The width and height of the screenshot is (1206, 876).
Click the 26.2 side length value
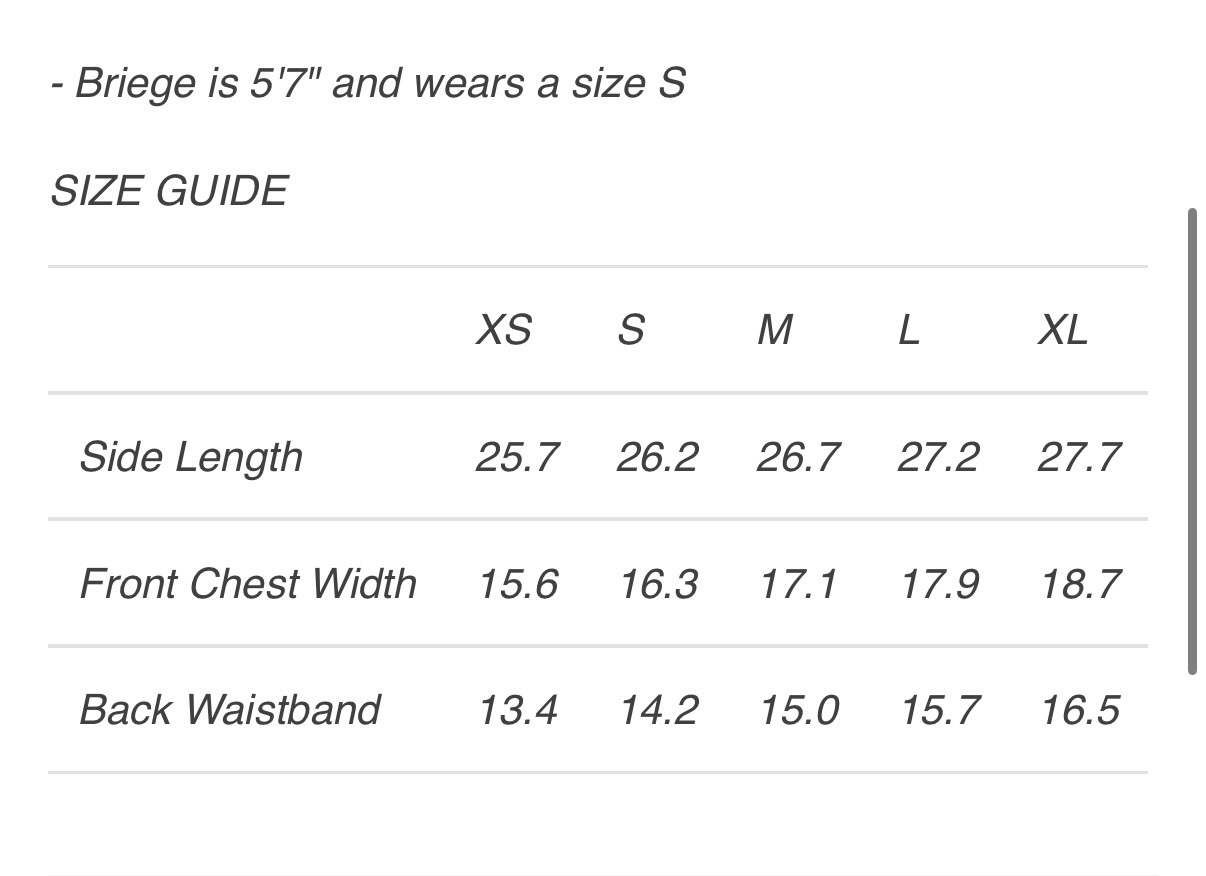click(x=657, y=458)
